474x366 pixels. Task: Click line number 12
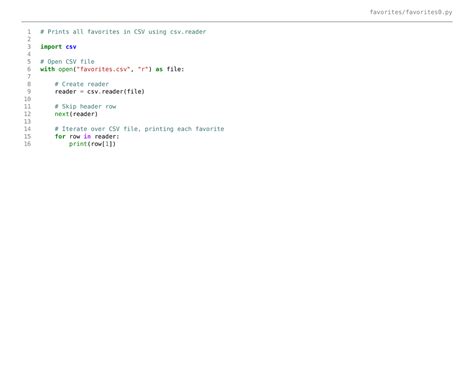pyautogui.click(x=27, y=114)
